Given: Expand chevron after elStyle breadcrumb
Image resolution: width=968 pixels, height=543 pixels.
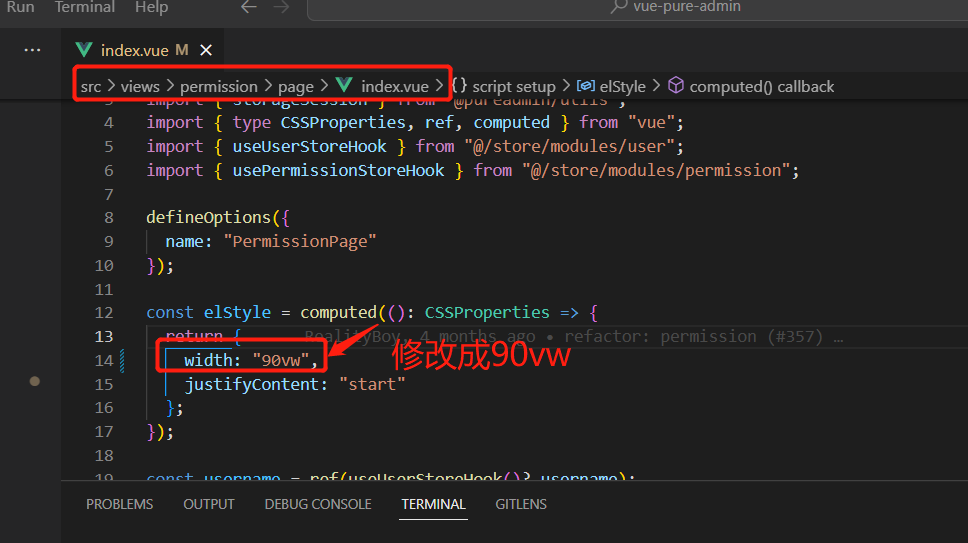Looking at the screenshot, I should (656, 86).
